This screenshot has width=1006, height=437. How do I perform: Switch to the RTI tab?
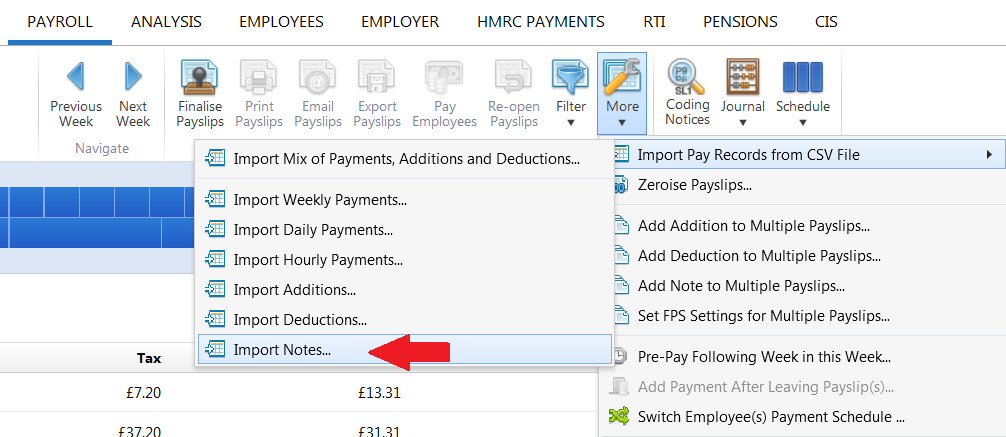654,22
